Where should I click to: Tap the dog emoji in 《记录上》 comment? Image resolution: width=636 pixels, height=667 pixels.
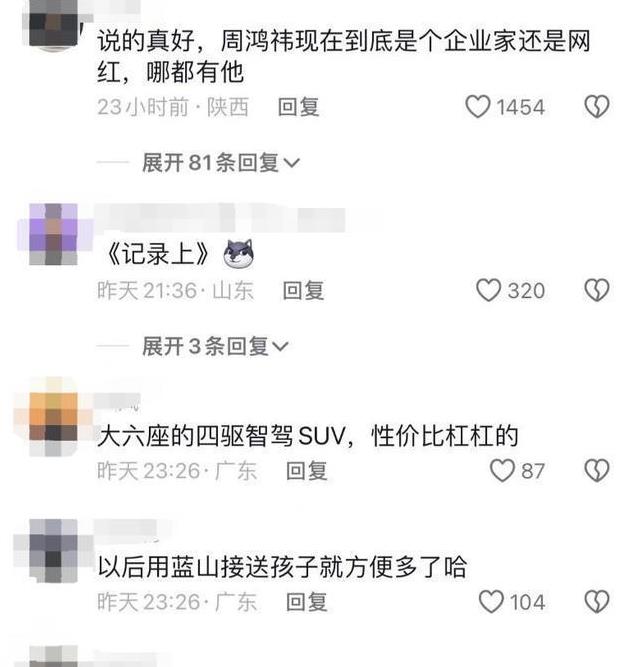(239, 254)
